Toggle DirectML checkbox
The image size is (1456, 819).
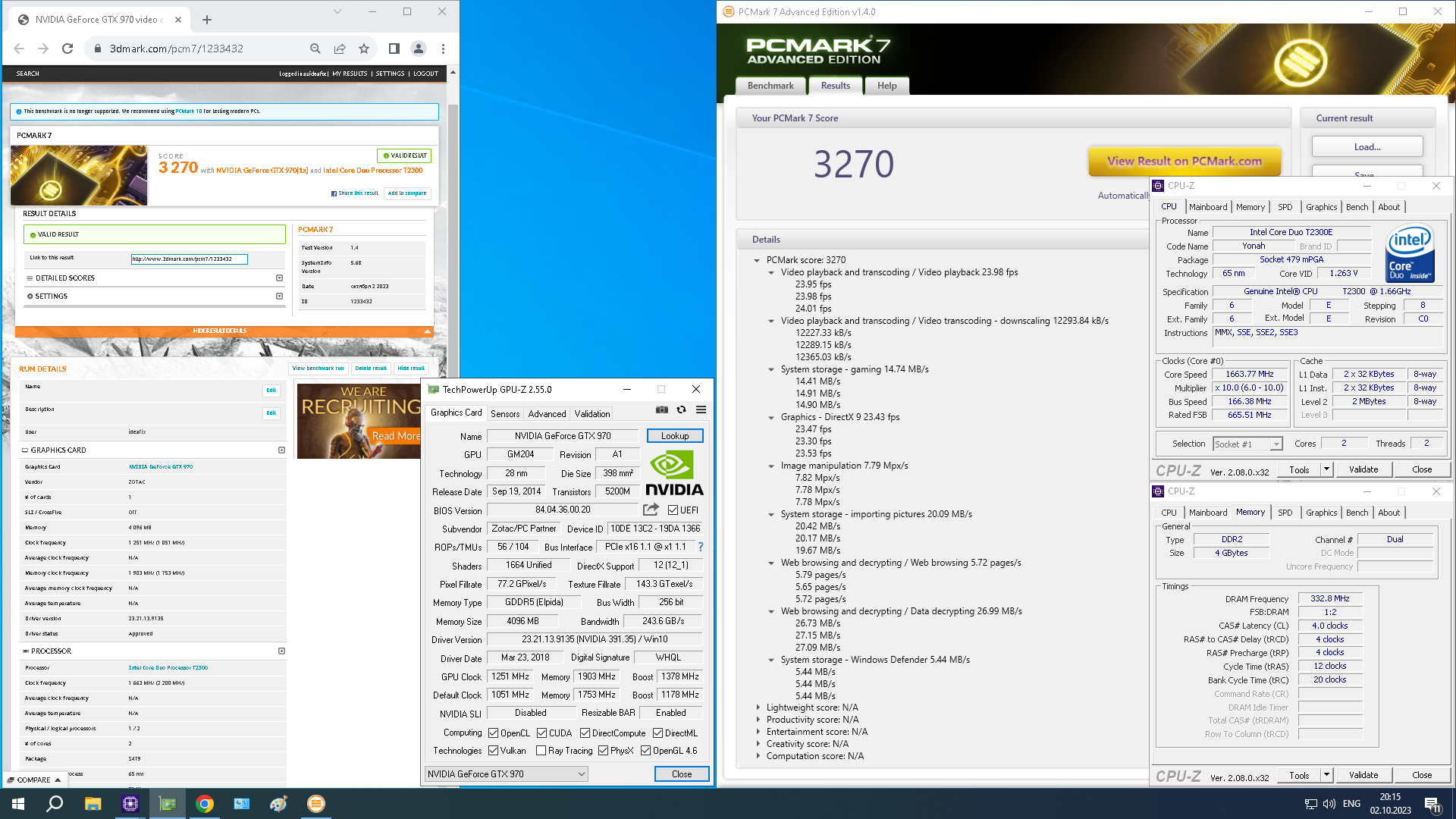[657, 733]
